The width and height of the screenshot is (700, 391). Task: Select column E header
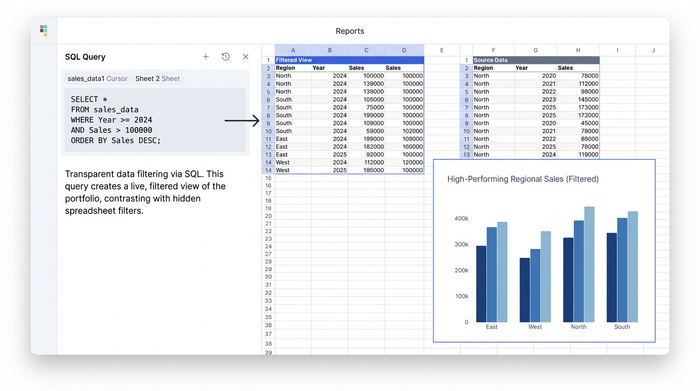442,50
